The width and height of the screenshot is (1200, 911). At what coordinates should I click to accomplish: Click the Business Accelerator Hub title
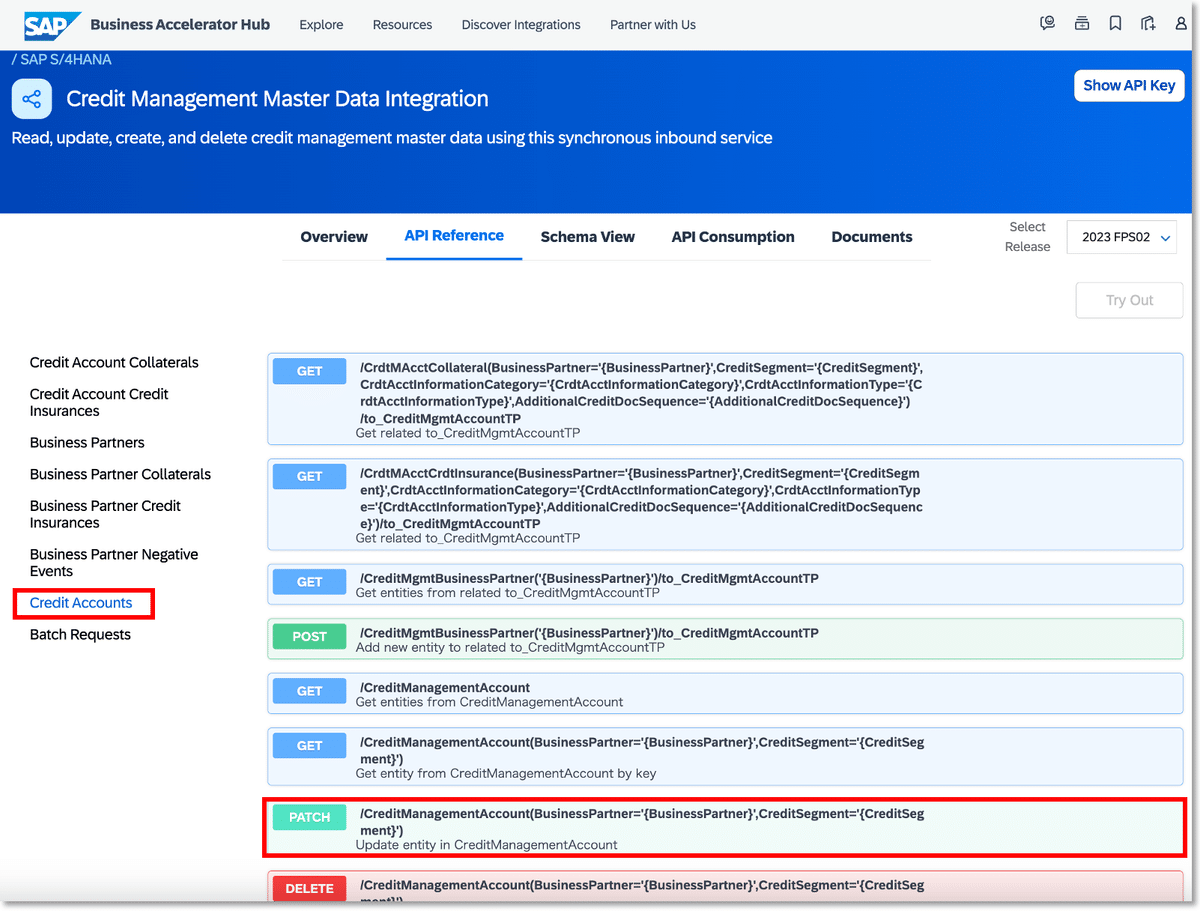pos(180,24)
